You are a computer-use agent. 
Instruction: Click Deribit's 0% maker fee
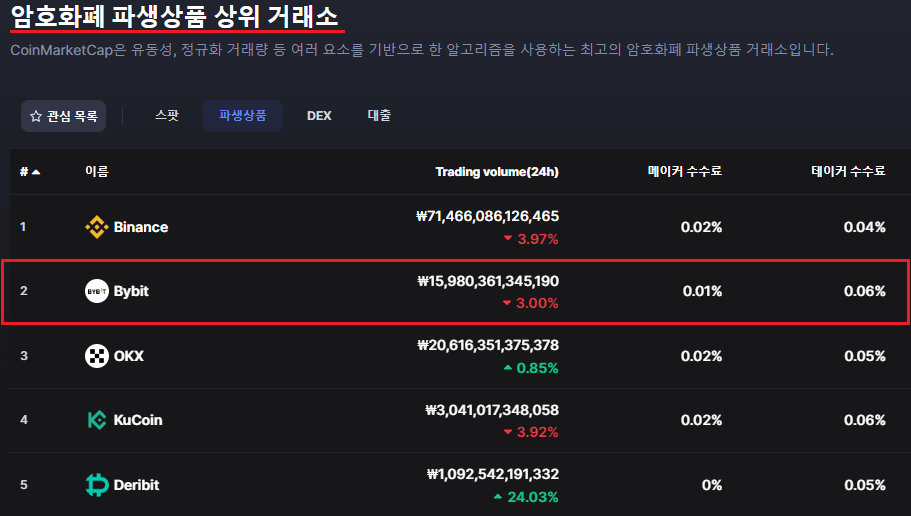pos(712,485)
